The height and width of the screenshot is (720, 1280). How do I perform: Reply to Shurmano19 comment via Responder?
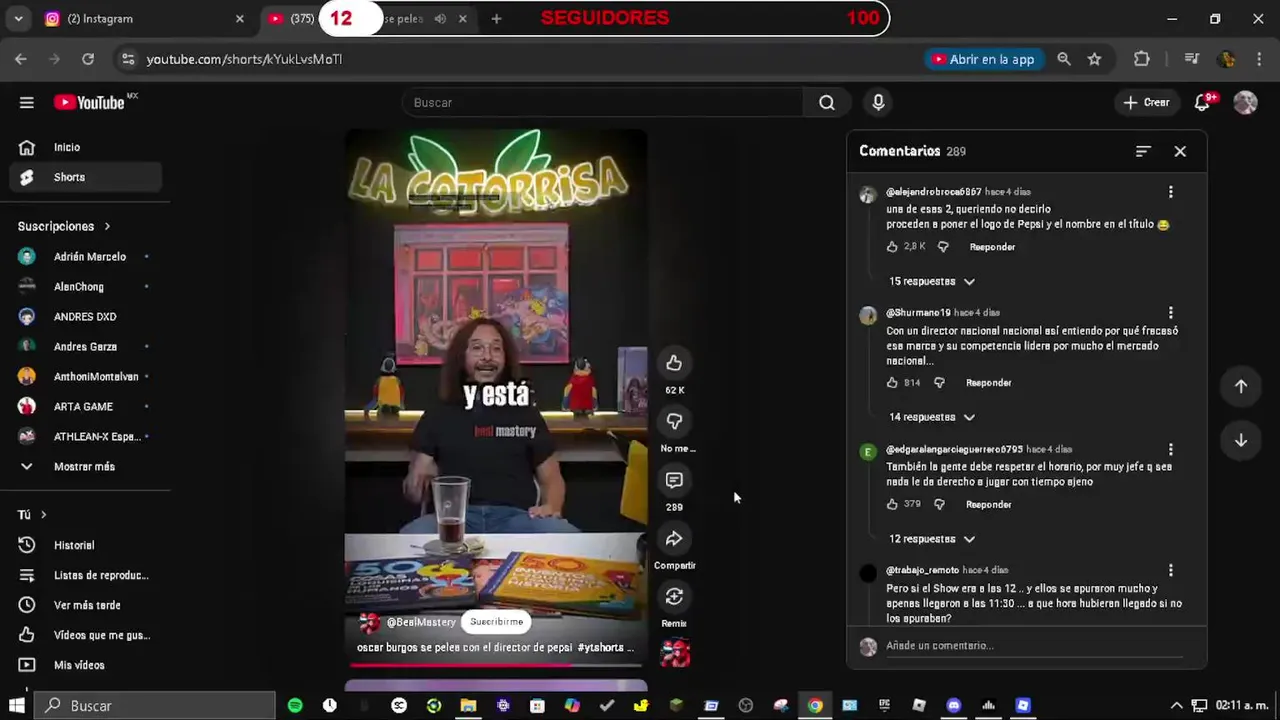988,383
